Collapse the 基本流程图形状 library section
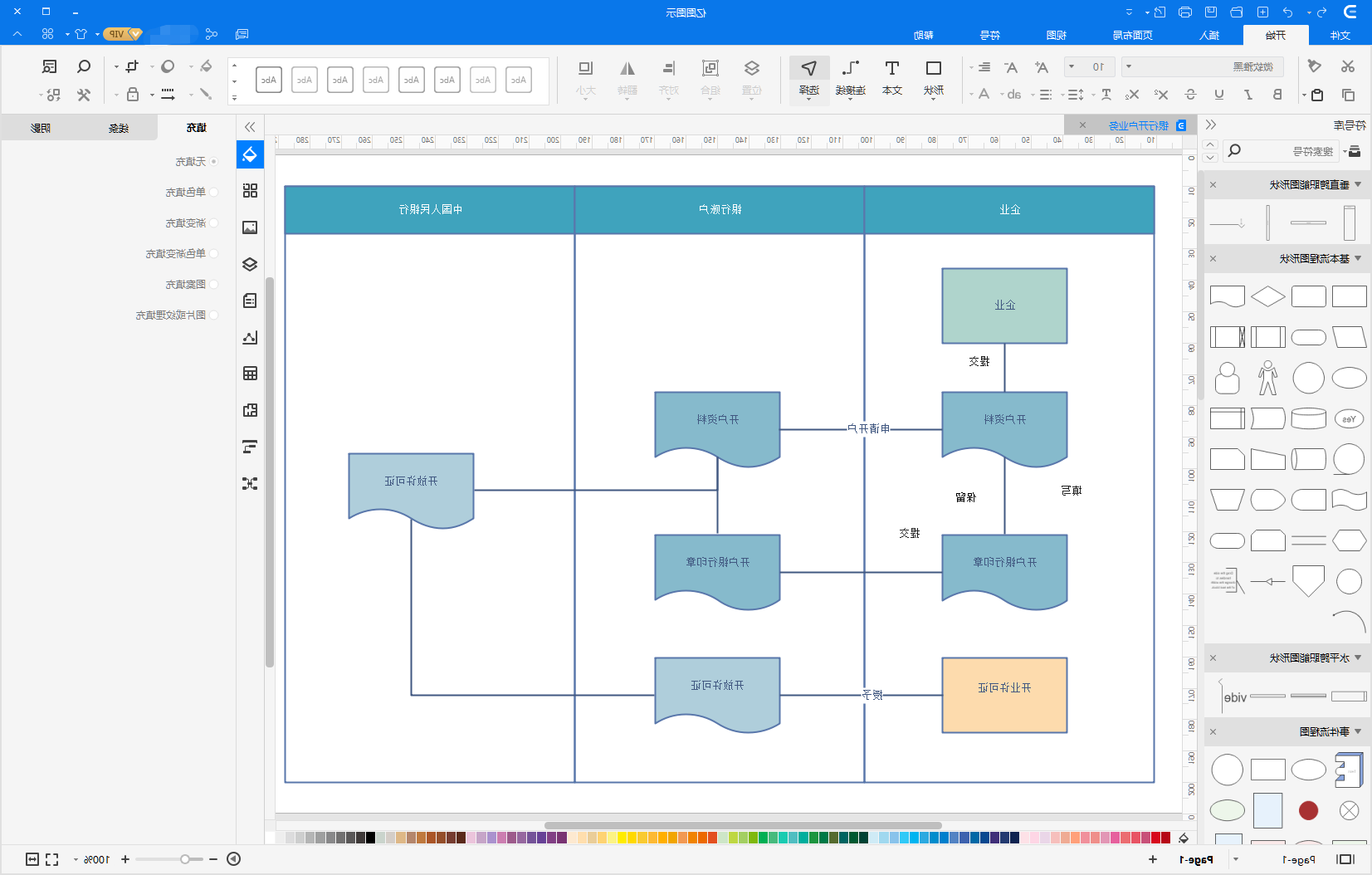 (x=1359, y=259)
